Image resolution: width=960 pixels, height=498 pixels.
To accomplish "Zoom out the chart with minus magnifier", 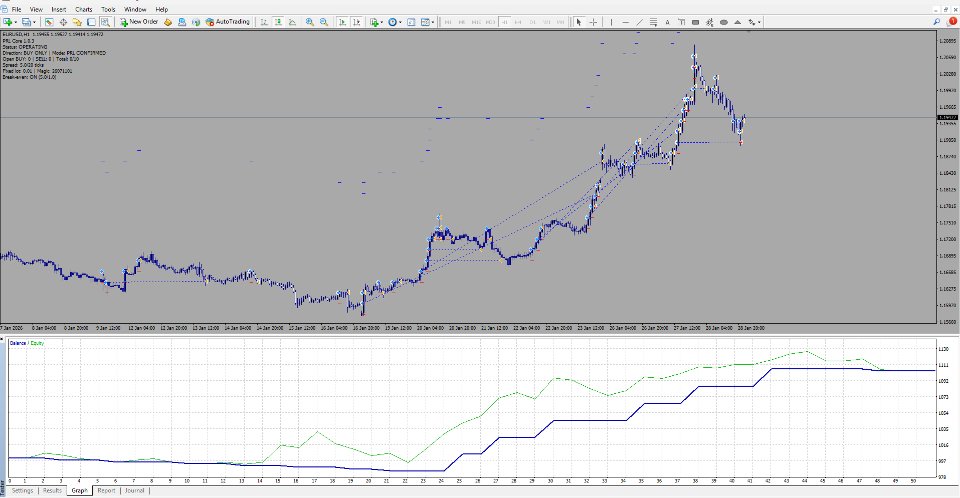I will [x=324, y=22].
